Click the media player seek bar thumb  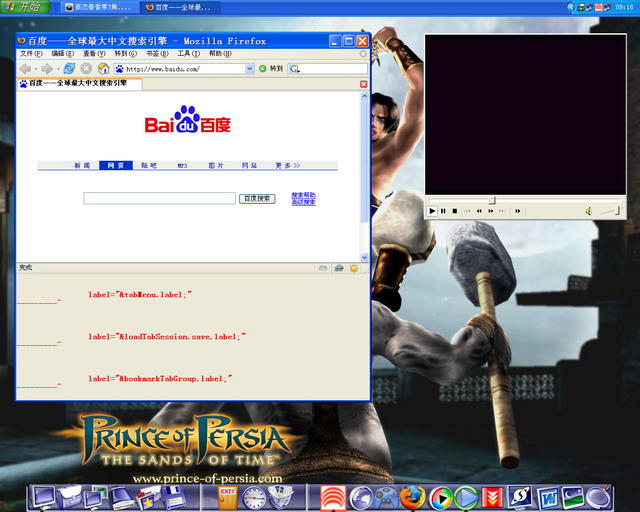(x=492, y=200)
